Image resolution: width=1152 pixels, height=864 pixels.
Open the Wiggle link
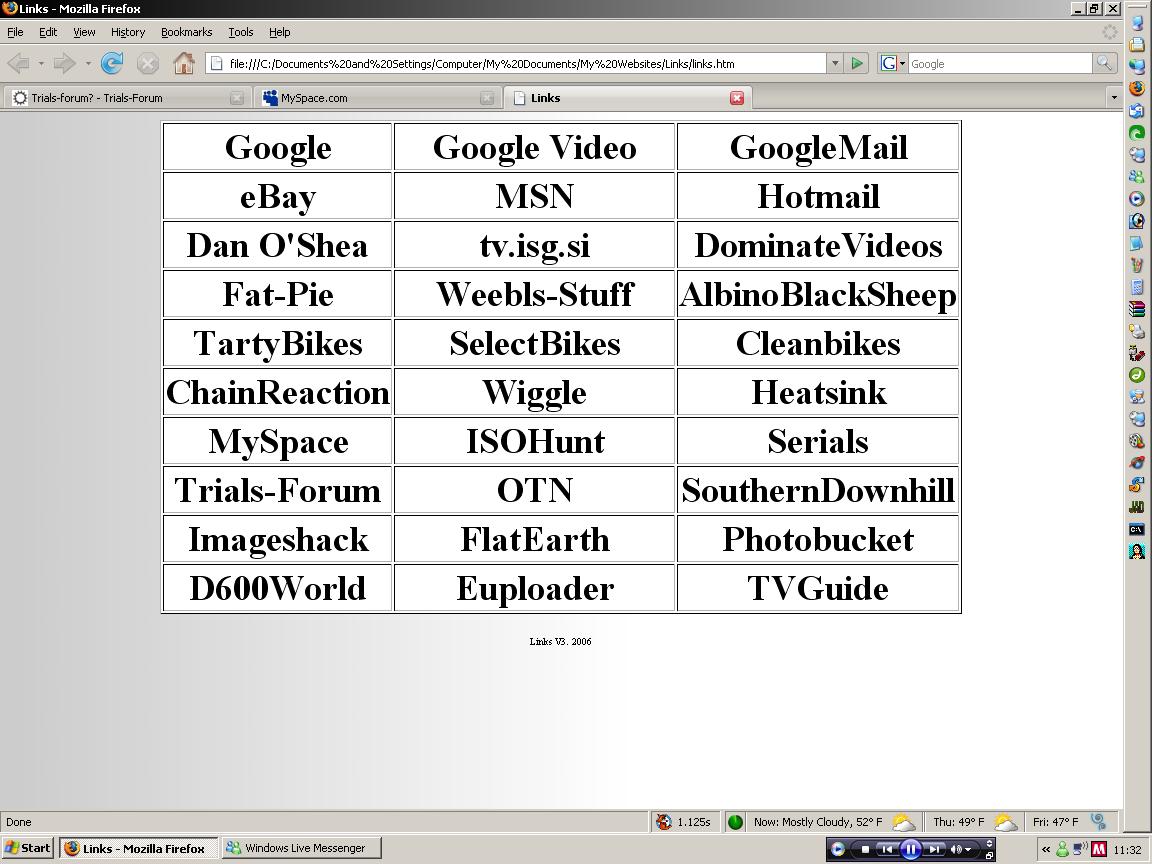coord(534,393)
